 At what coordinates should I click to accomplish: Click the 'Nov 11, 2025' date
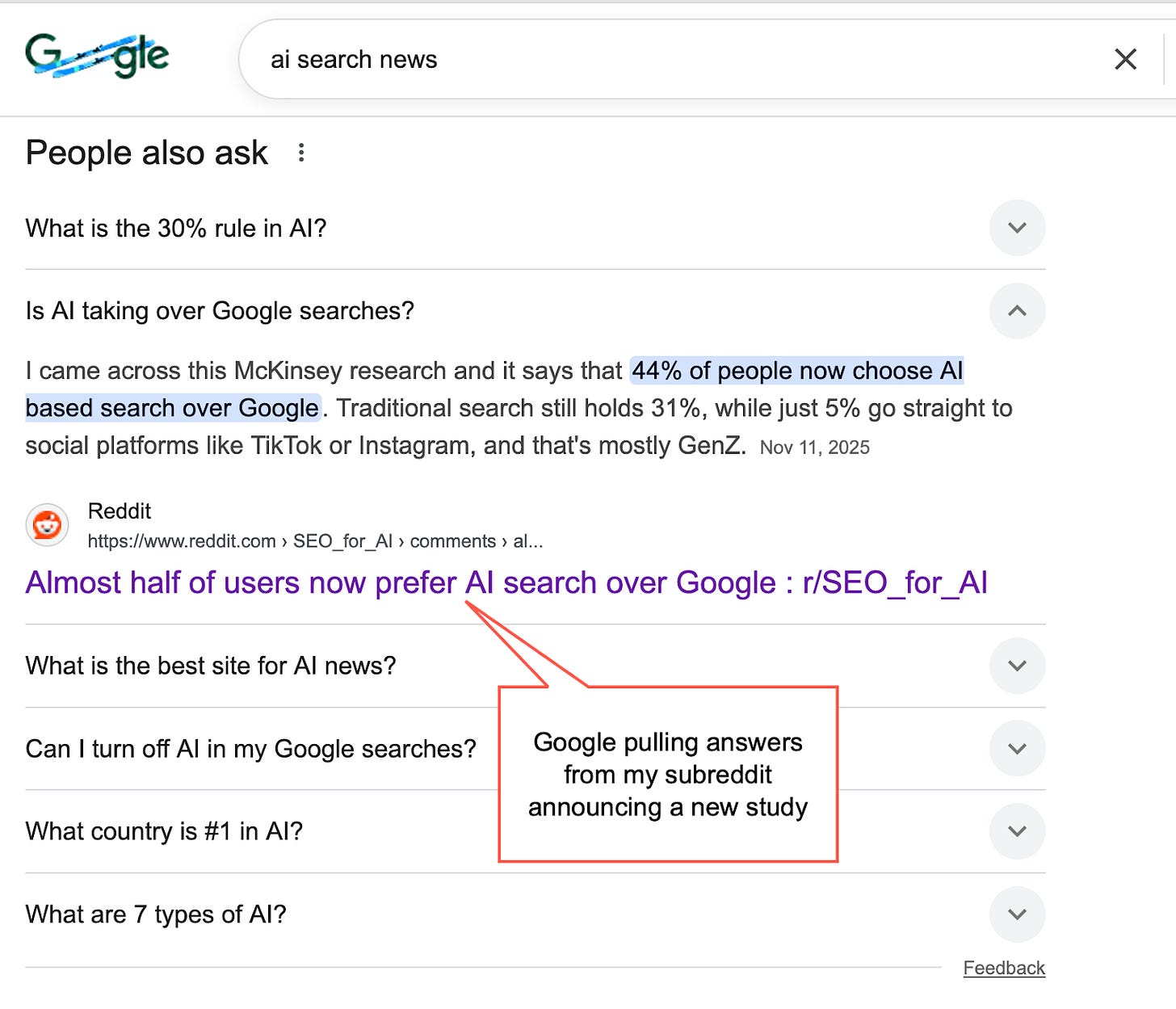815,448
